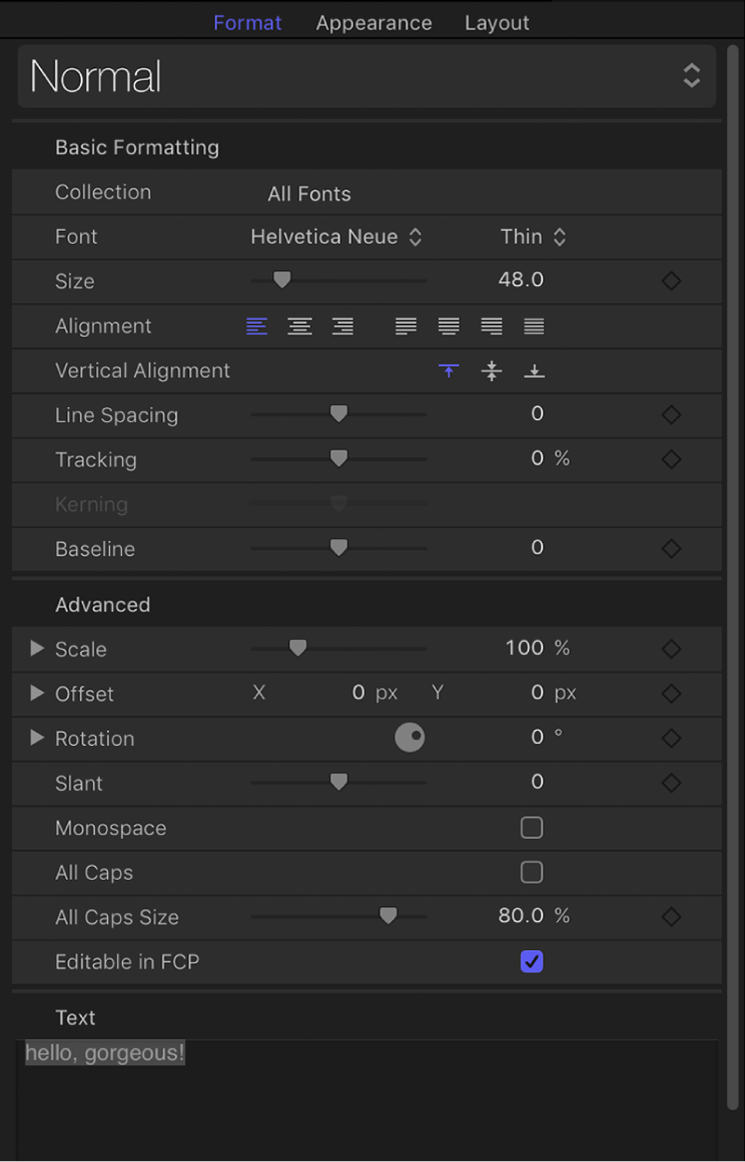
Task: Enable Monospace text
Action: pos(531,827)
